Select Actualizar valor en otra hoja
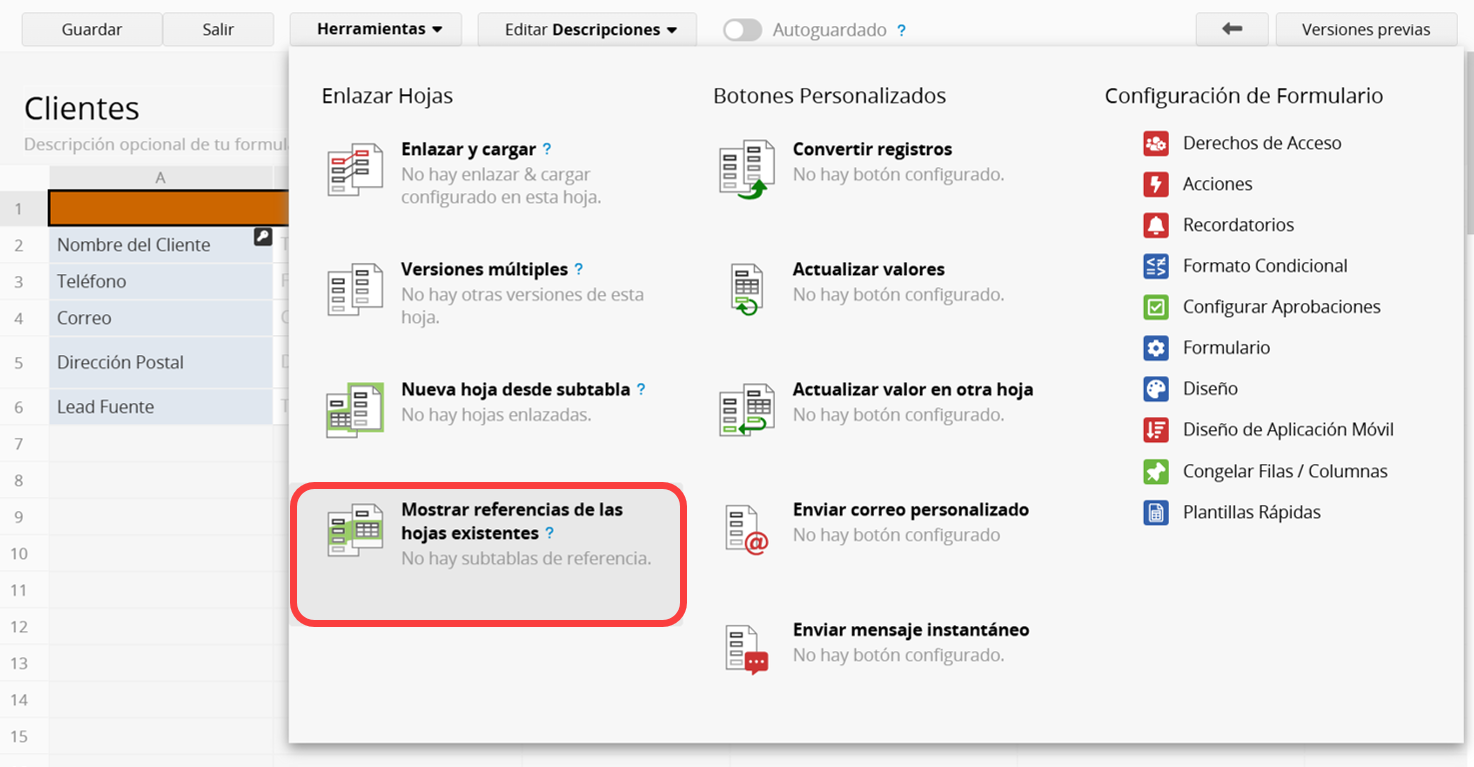 click(x=912, y=390)
